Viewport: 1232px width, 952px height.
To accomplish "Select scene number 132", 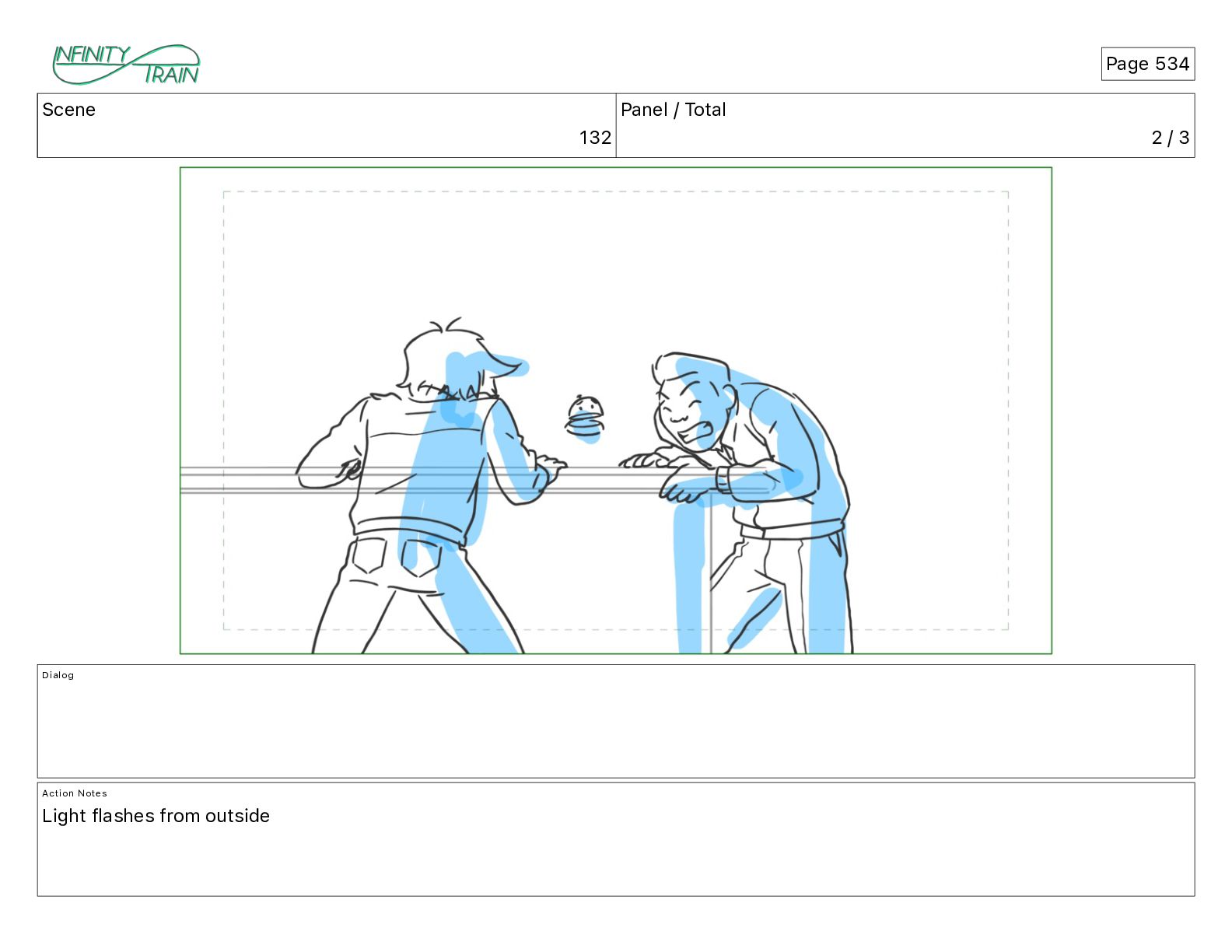I will tap(595, 138).
